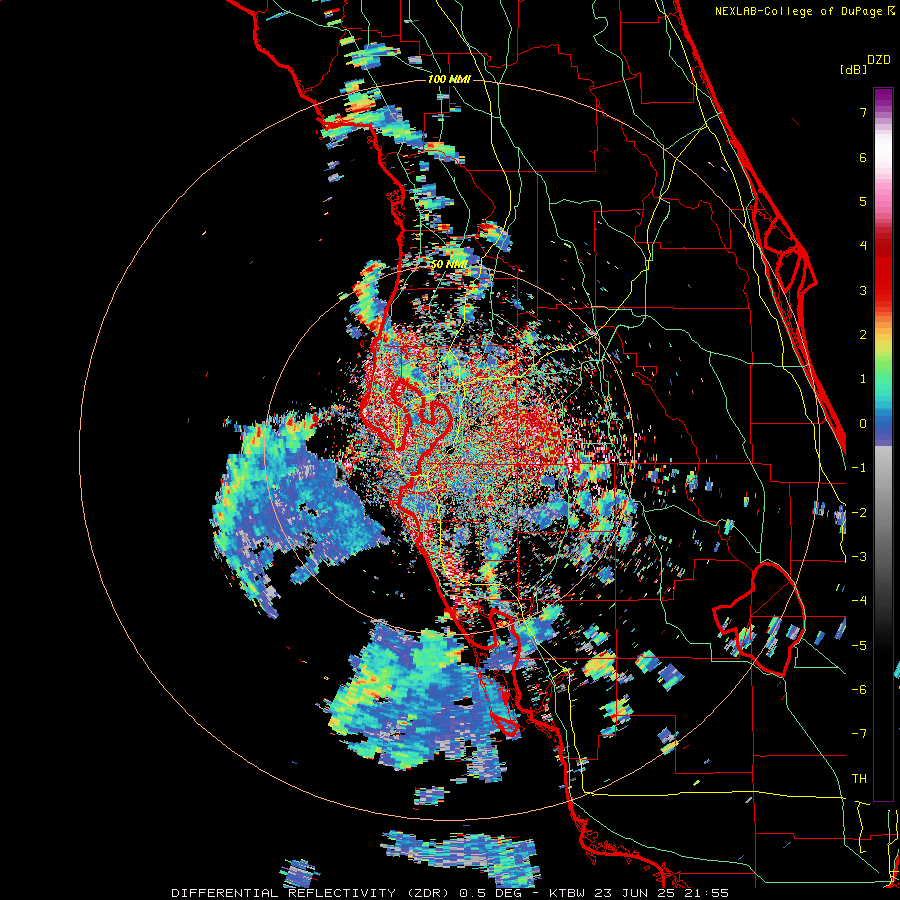
Task: Click the DZD legend title
Action: pos(879,60)
